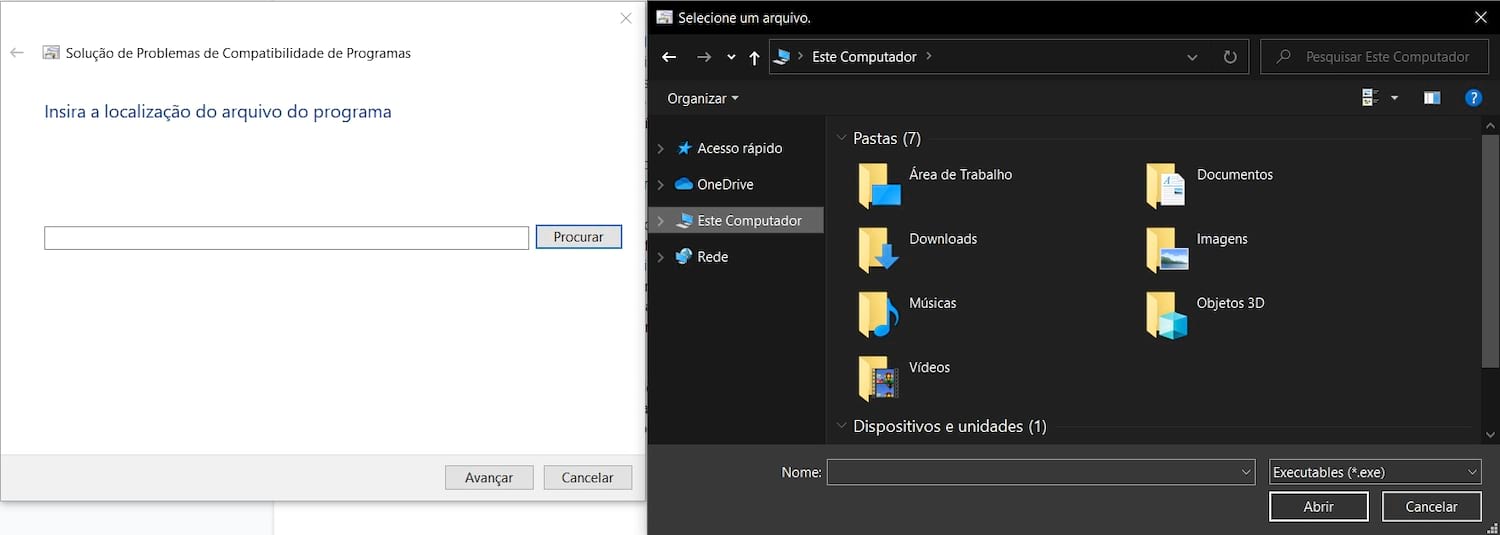Open the recent locations dropdown arrow
The image size is (1500, 535).
[731, 58]
